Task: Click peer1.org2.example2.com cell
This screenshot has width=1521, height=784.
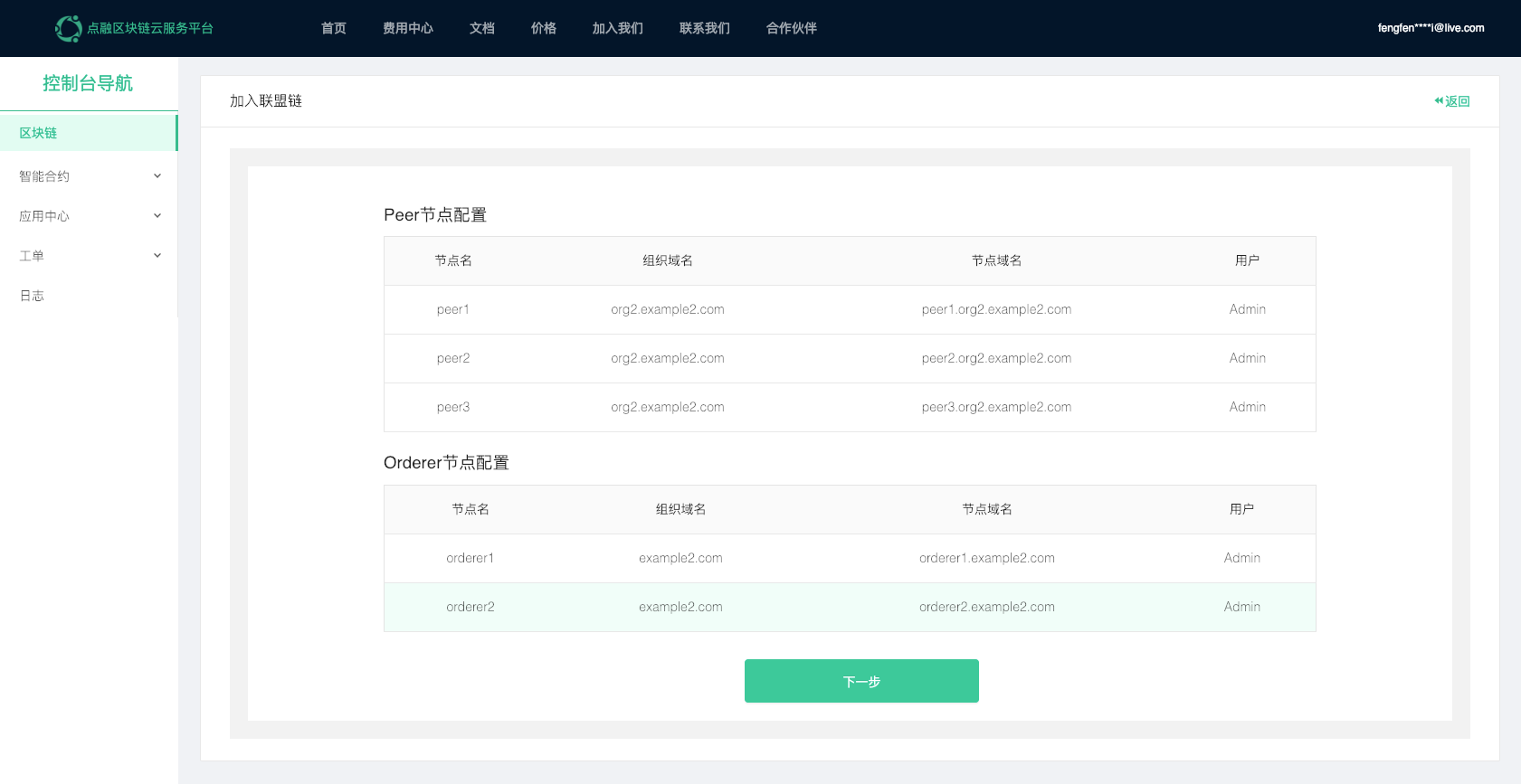Action: pos(996,309)
